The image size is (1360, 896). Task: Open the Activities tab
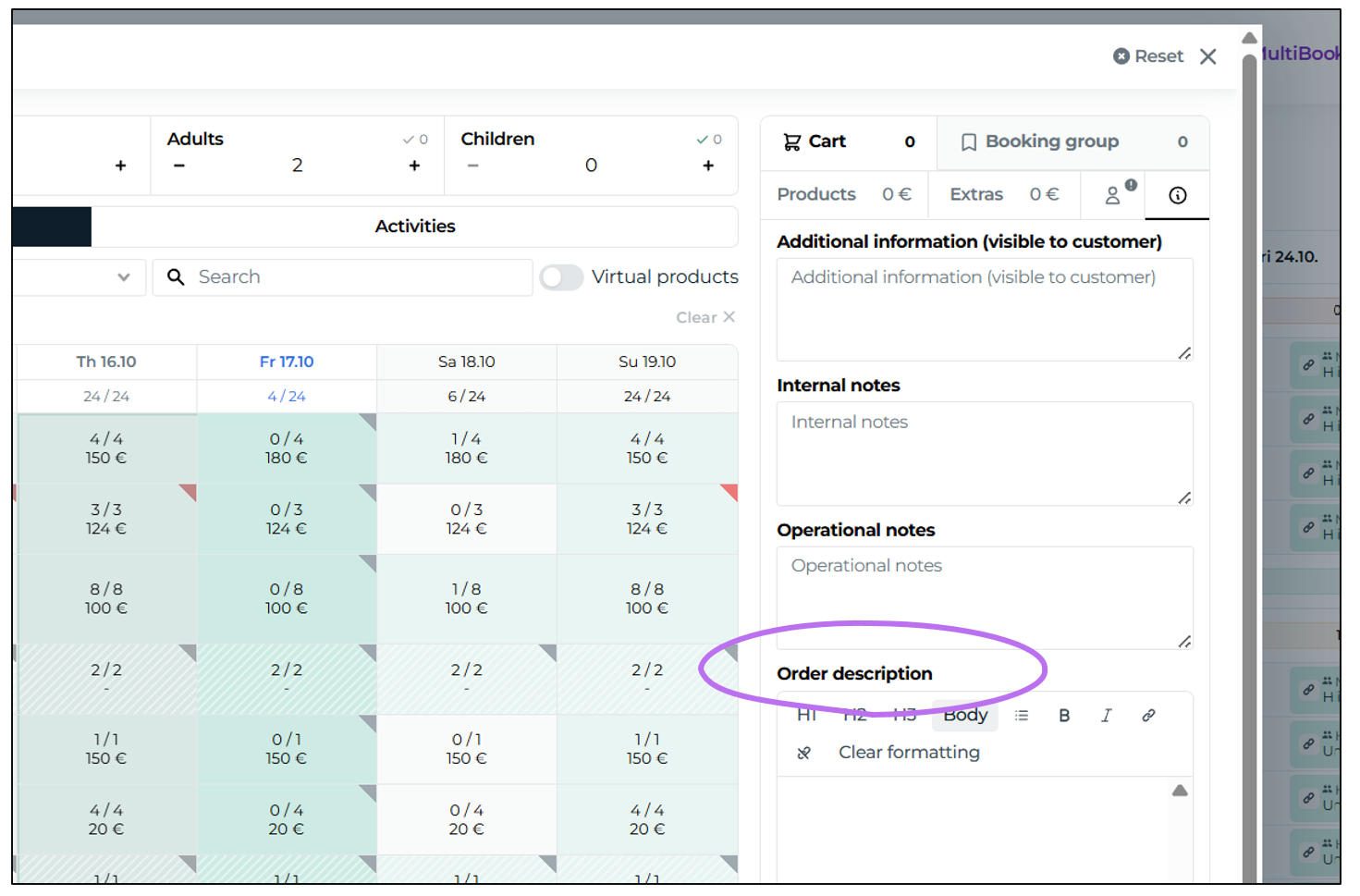pyautogui.click(x=414, y=227)
